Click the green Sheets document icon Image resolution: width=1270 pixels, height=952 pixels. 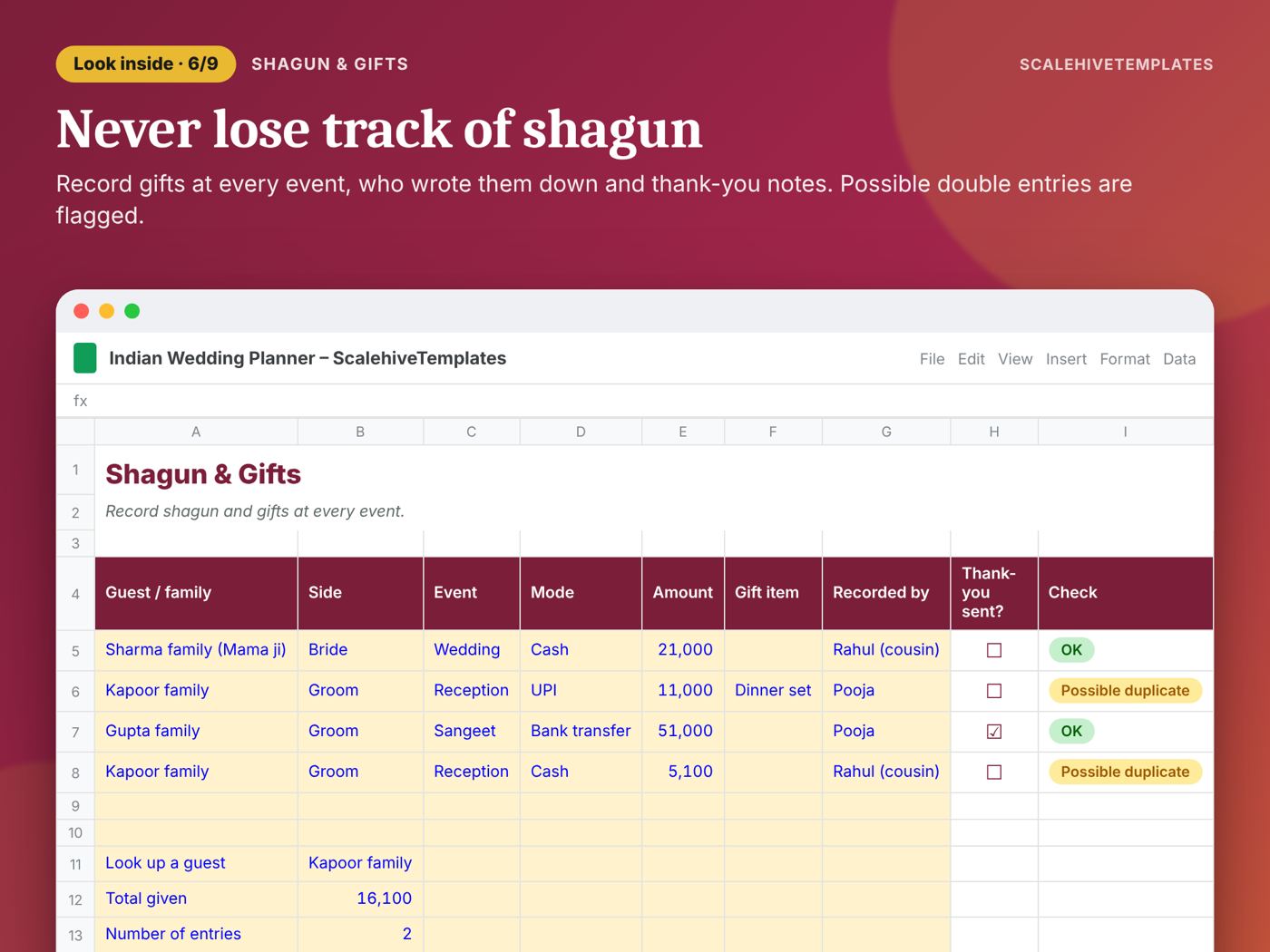[x=84, y=358]
